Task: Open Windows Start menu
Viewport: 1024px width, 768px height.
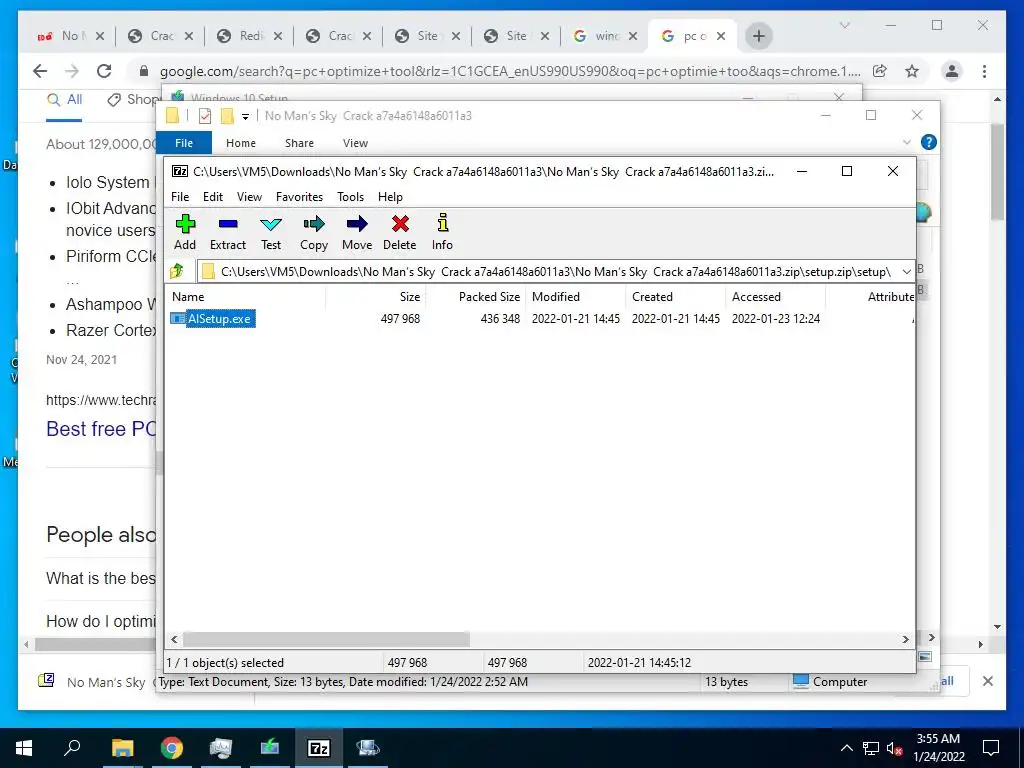Action: (x=24, y=748)
